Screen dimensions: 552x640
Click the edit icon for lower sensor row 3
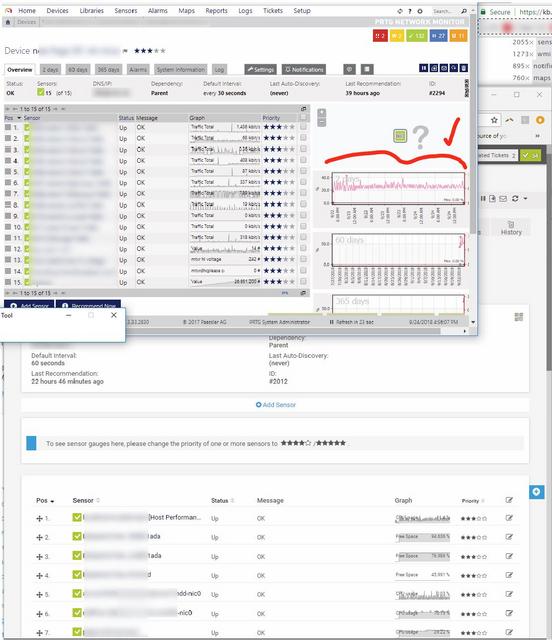coord(509,556)
